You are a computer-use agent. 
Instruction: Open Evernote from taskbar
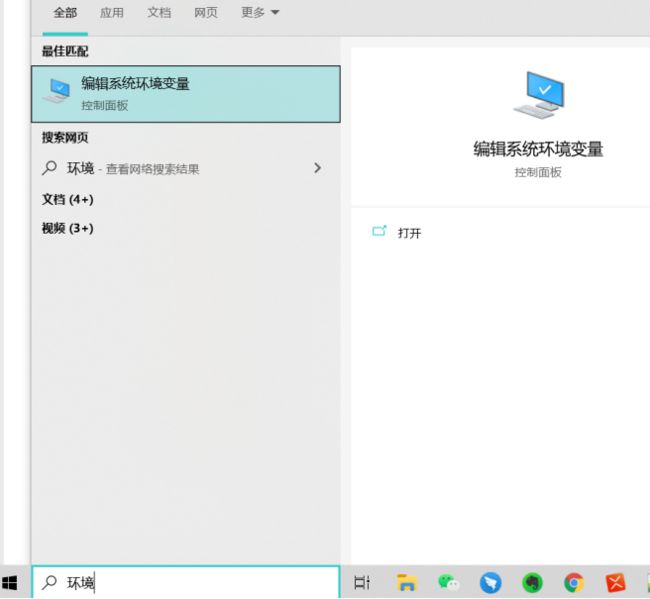(x=532, y=583)
